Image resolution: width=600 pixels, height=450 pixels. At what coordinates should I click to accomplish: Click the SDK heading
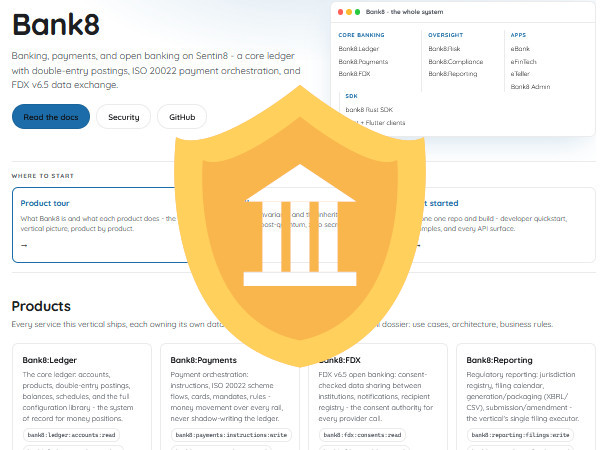(x=351, y=96)
